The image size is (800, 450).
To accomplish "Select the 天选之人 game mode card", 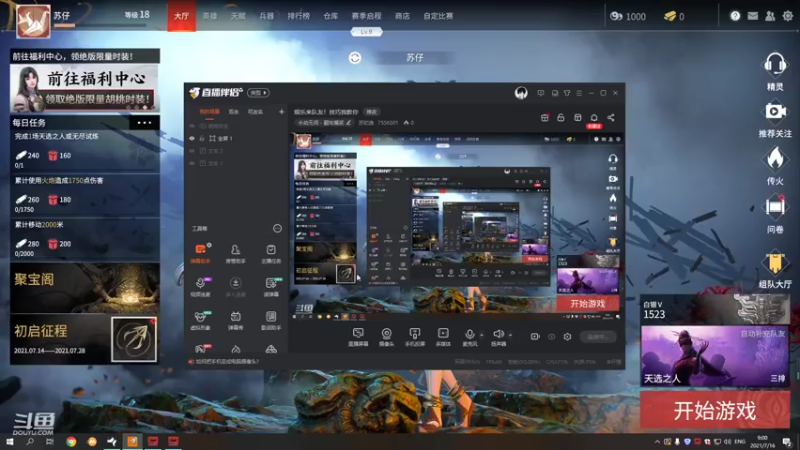I will [x=714, y=356].
